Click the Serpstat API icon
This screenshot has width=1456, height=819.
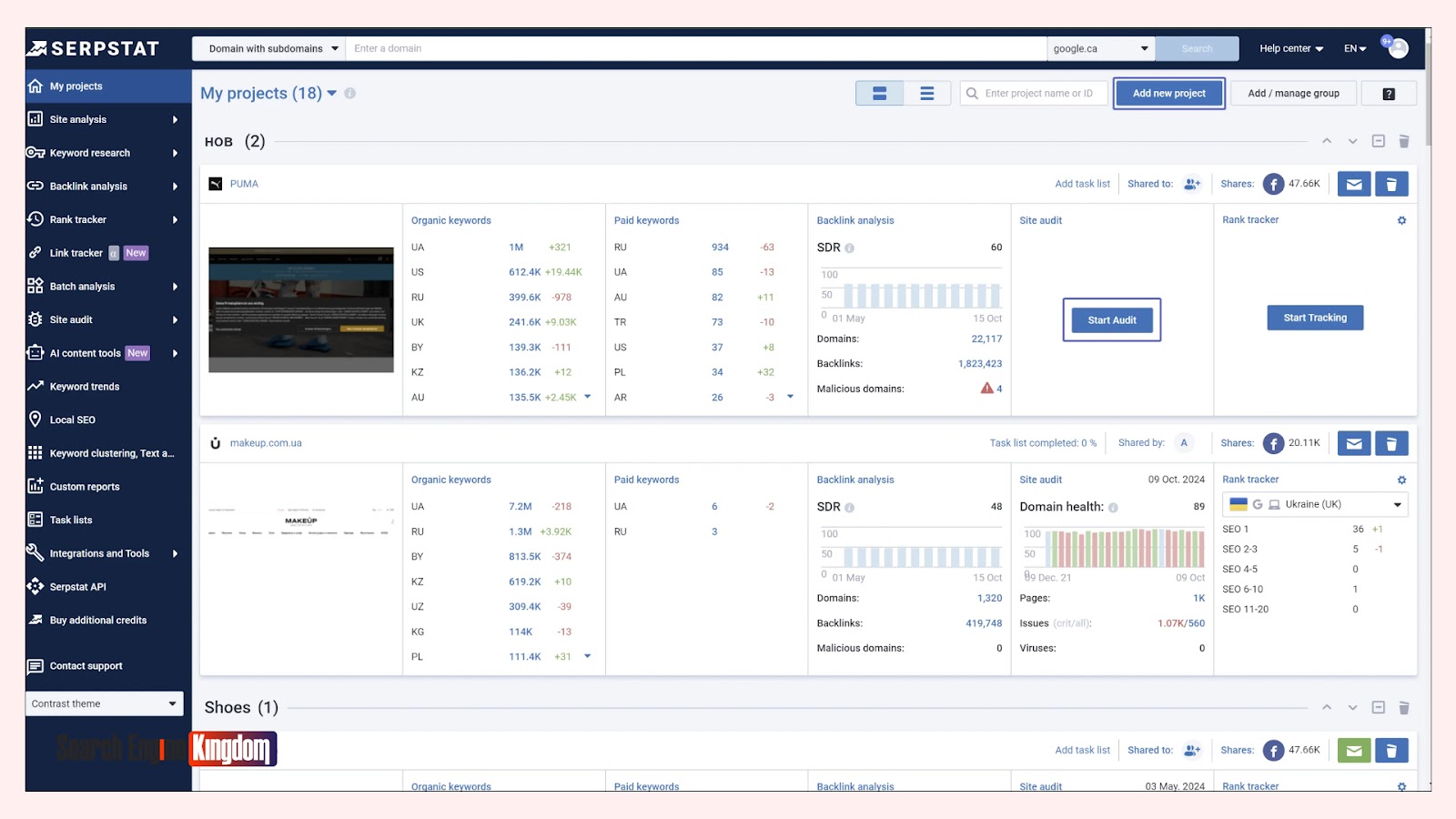[35, 587]
